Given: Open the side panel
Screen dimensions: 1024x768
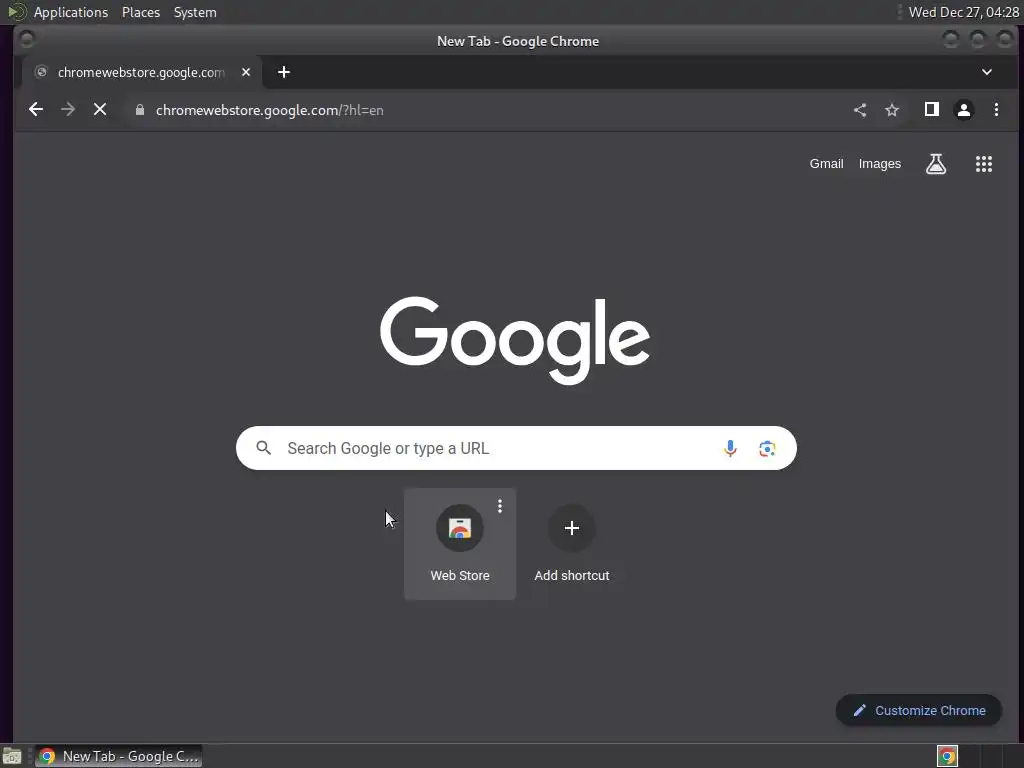Looking at the screenshot, I should (932, 110).
